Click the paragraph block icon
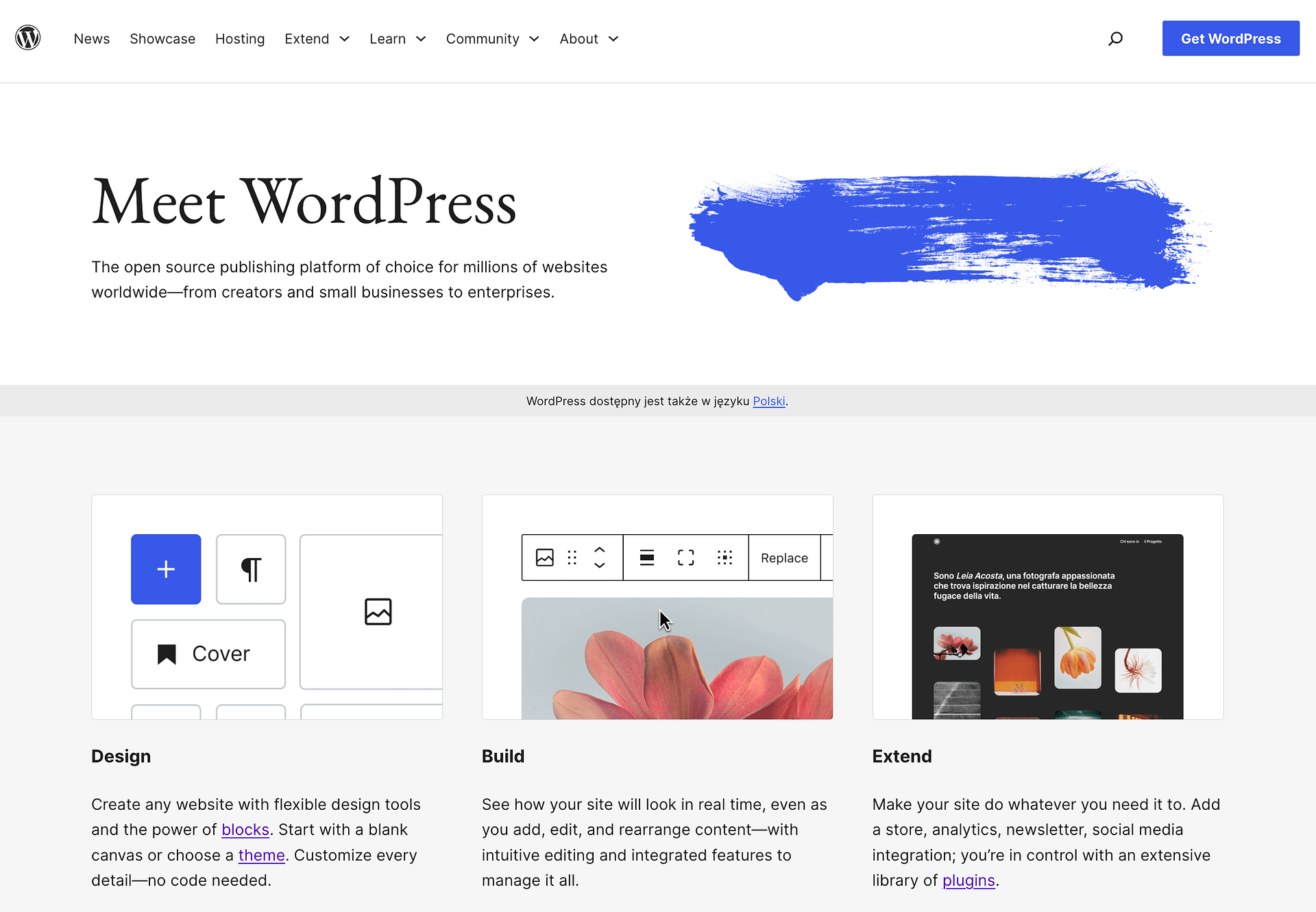The width and height of the screenshot is (1316, 912). (251, 568)
